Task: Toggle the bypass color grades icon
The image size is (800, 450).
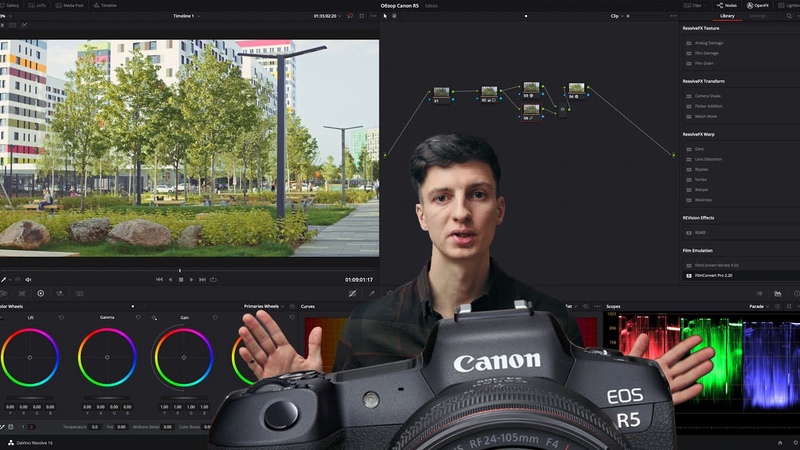Action: tap(350, 16)
